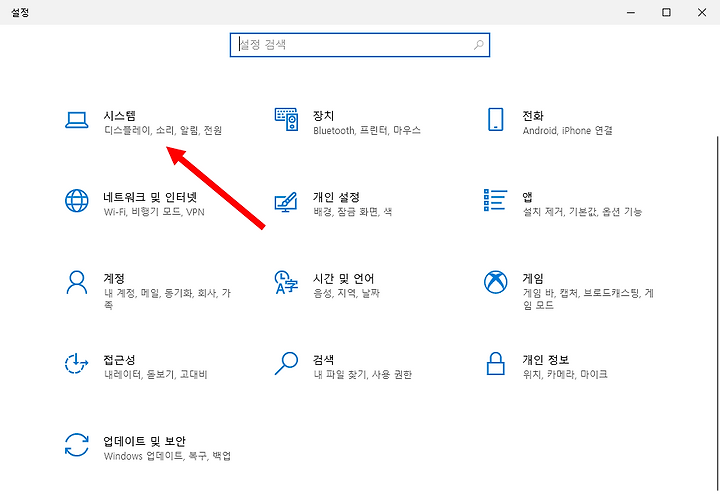Viewport: 720px width, 503px height.
Task: Focus the 설정 검색 input field
Action: tap(360, 45)
